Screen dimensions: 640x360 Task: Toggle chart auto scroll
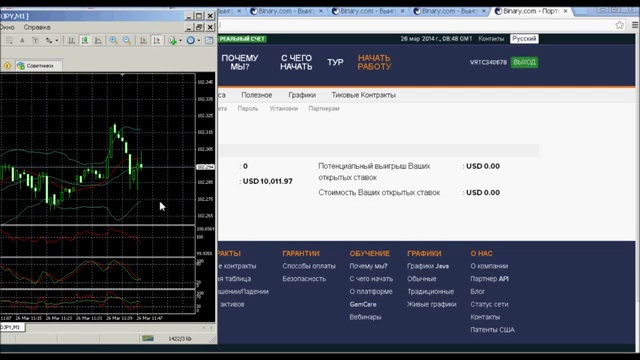pos(143,40)
